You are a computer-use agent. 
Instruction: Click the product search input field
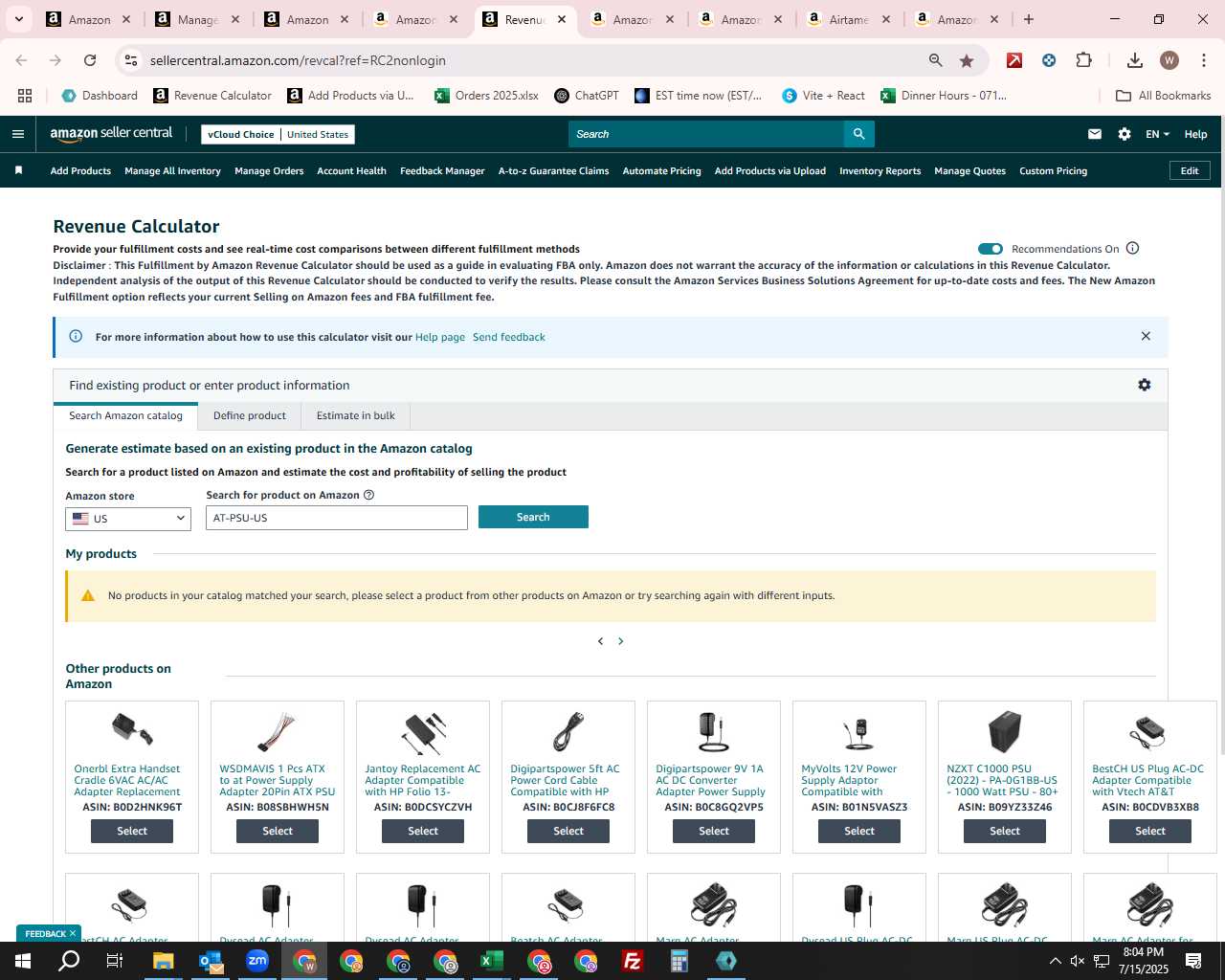tap(337, 518)
